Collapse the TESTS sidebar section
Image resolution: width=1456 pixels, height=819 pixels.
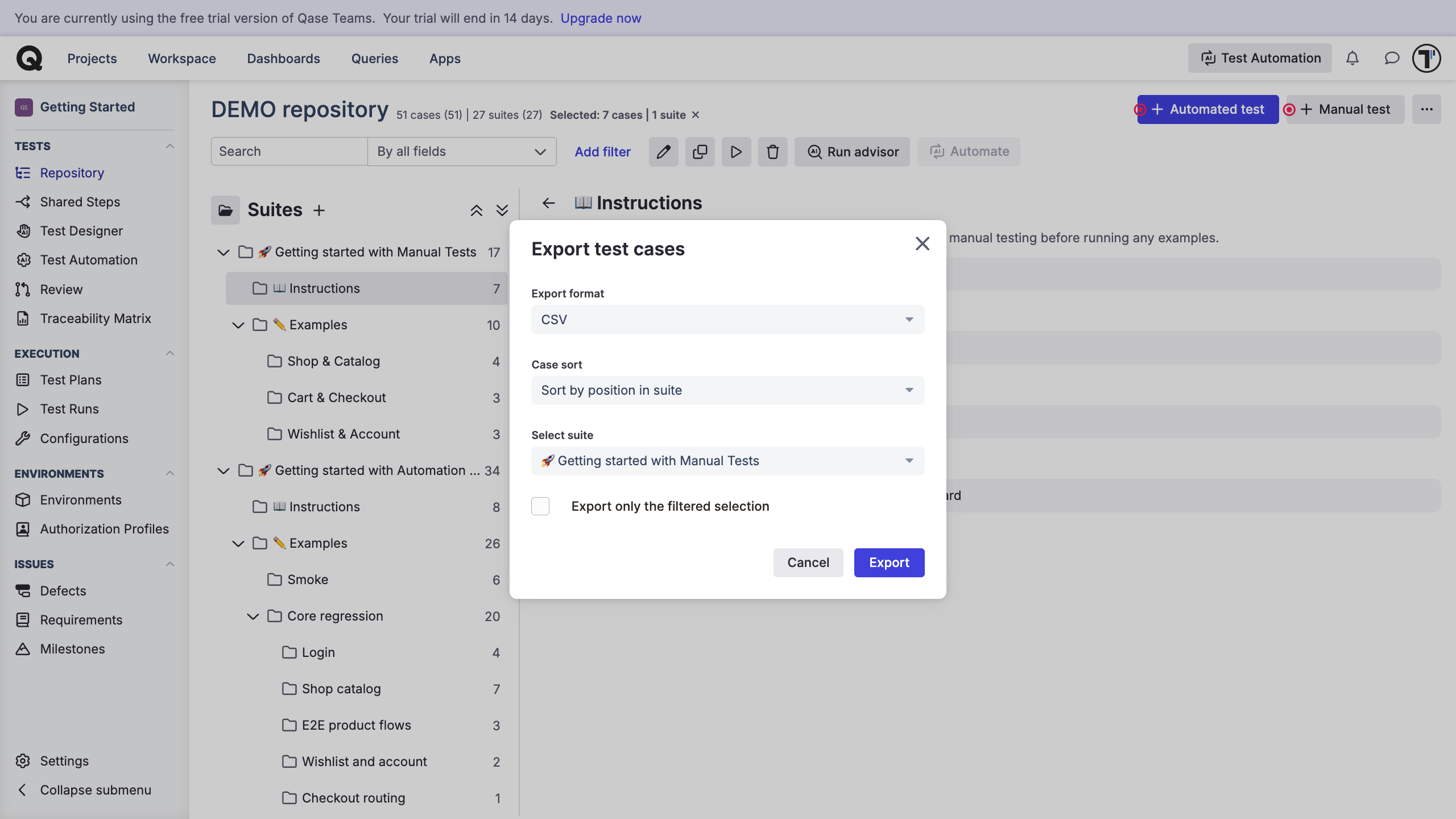click(169, 146)
